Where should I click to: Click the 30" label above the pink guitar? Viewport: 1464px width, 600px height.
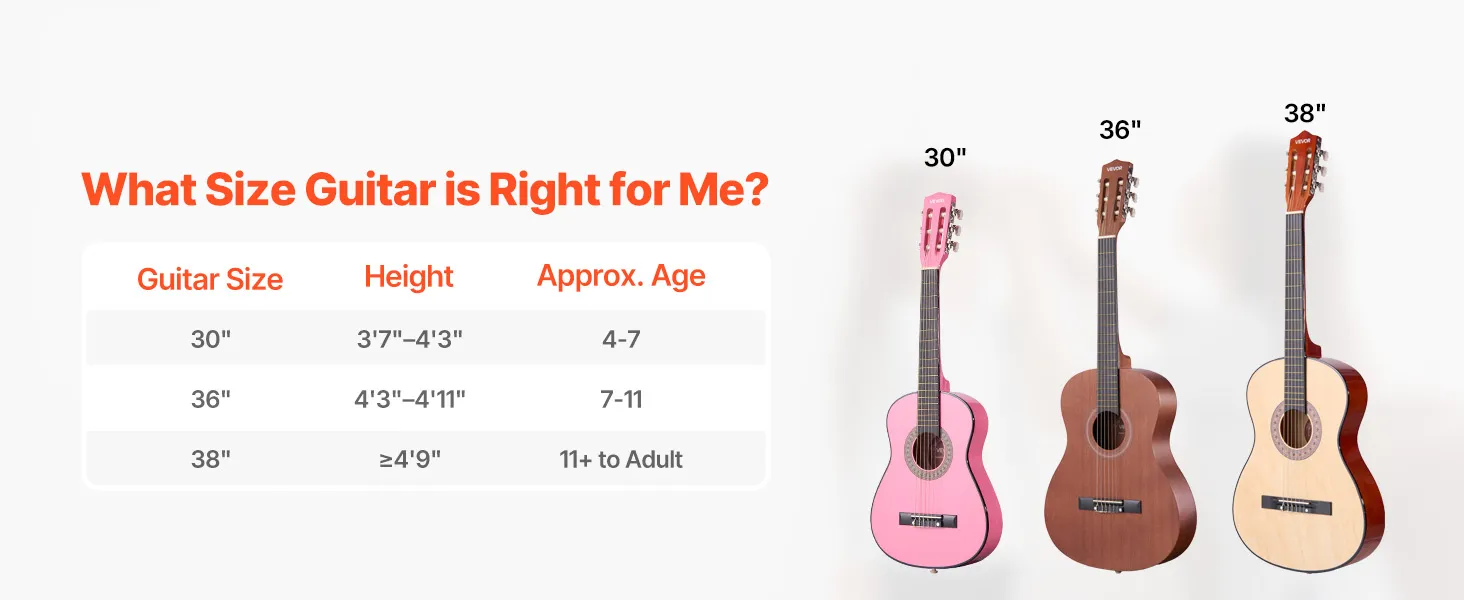[945, 157]
